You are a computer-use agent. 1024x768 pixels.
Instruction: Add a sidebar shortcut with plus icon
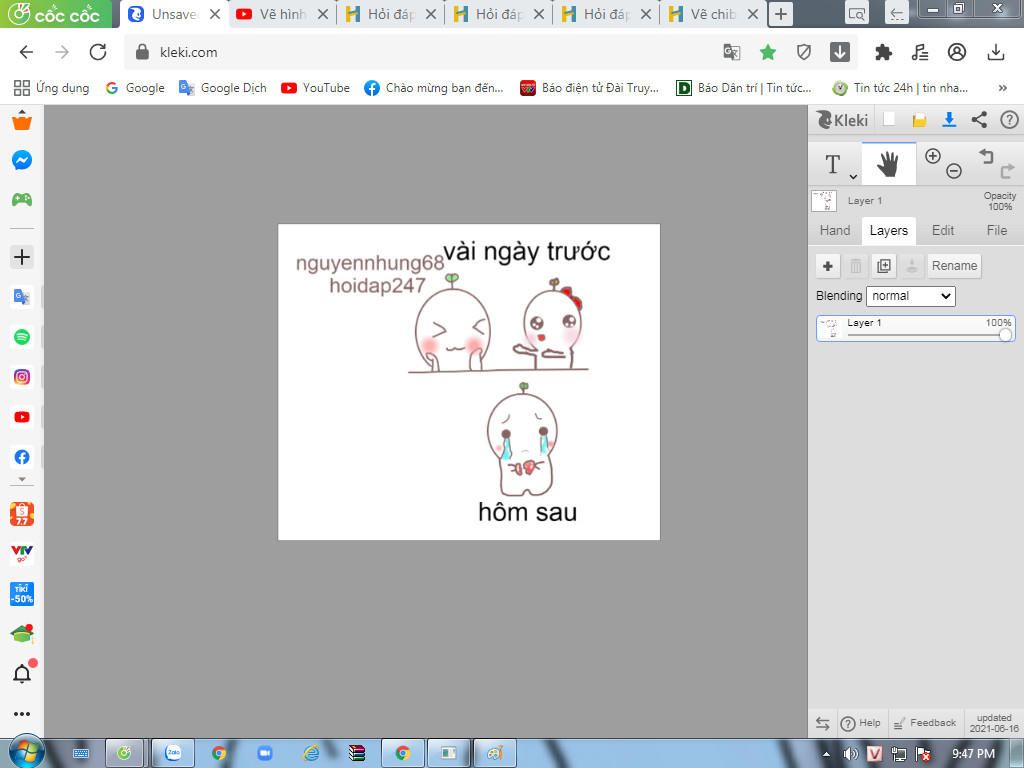click(x=22, y=257)
